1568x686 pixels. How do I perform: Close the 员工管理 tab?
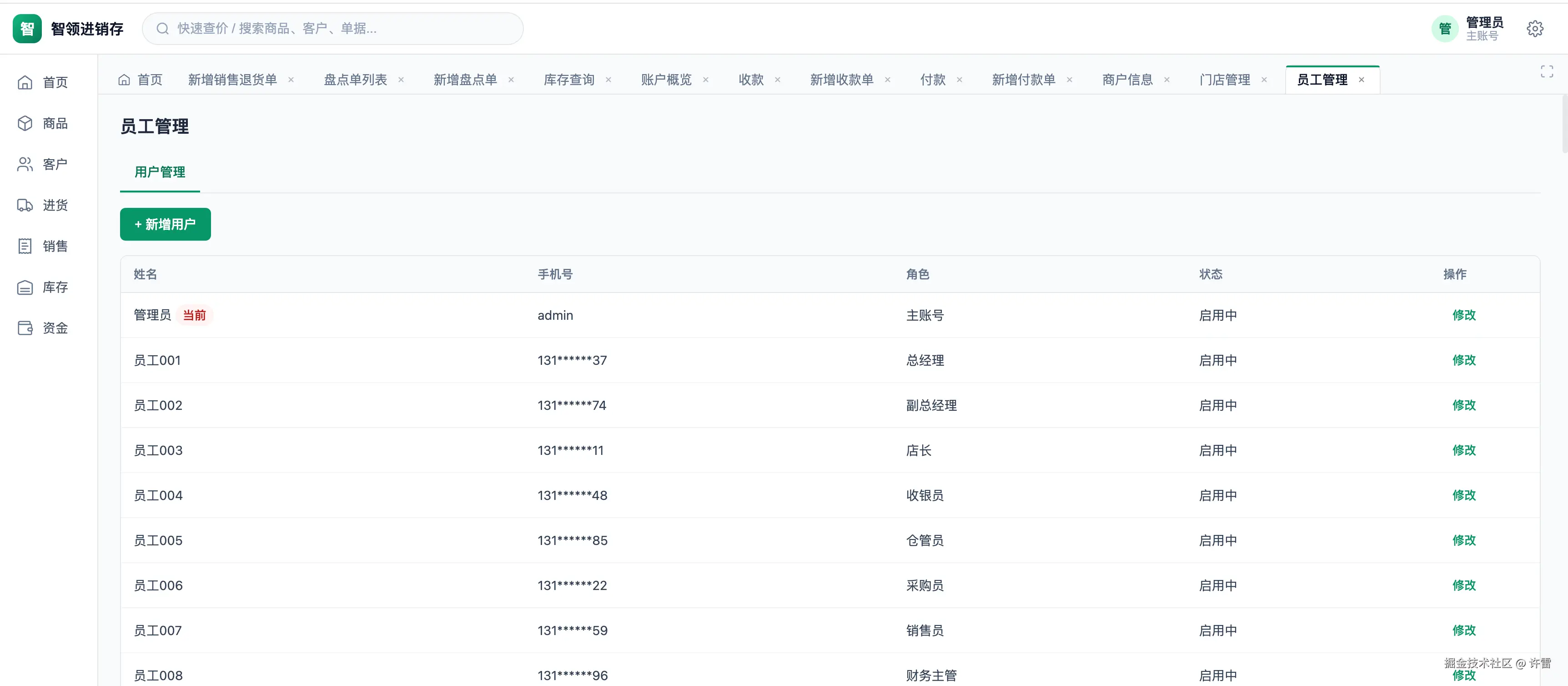pos(1362,80)
